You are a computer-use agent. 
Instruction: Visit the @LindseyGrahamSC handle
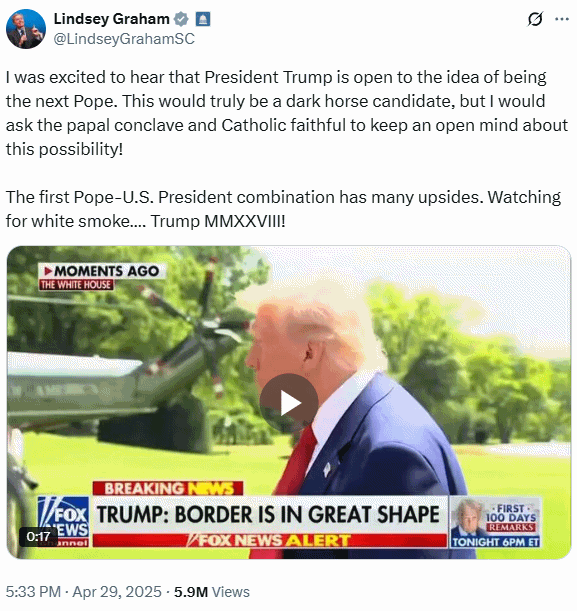pyautogui.click(x=124, y=39)
